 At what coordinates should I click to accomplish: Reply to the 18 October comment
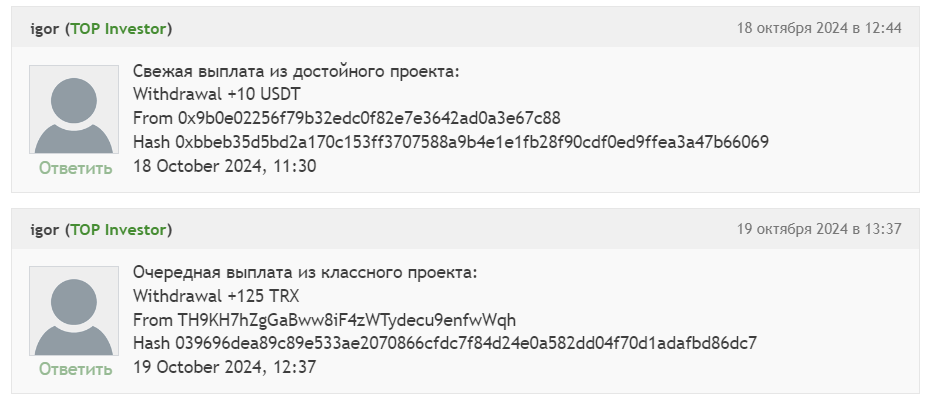pyautogui.click(x=76, y=168)
